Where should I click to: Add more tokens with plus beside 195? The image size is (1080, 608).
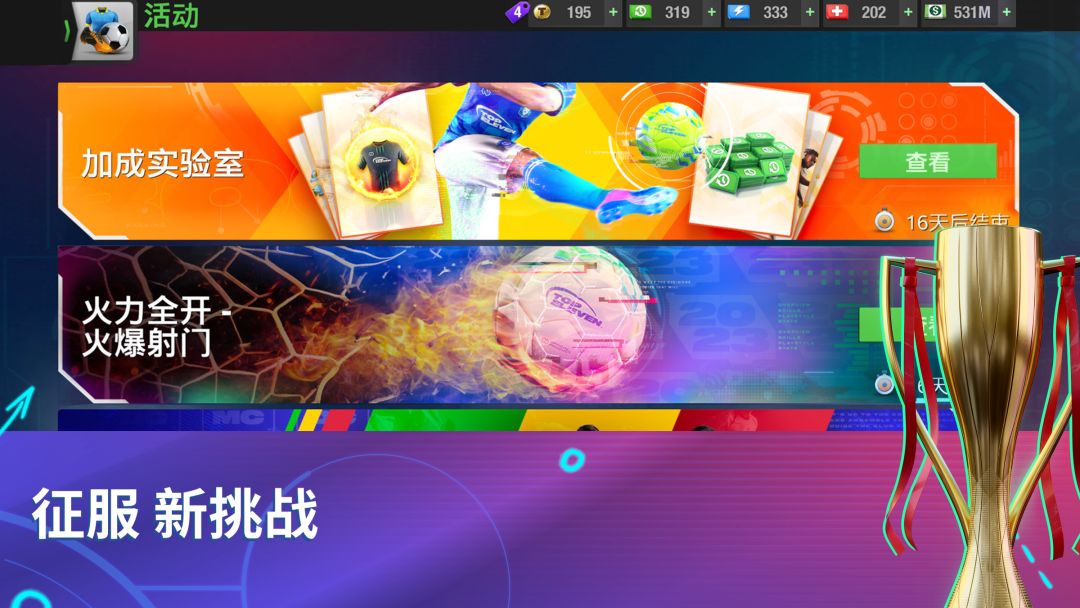(x=613, y=12)
